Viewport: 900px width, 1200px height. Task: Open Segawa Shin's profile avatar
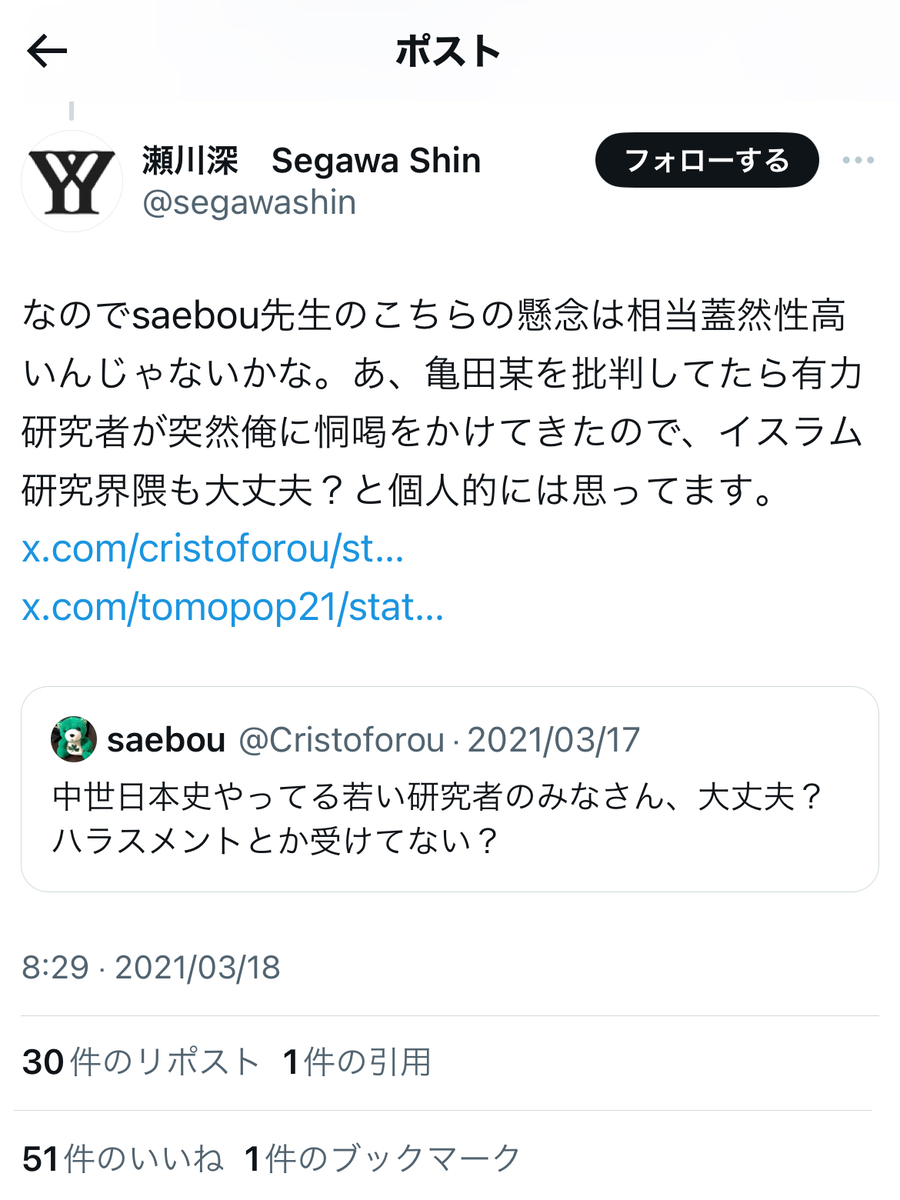[x=72, y=182]
